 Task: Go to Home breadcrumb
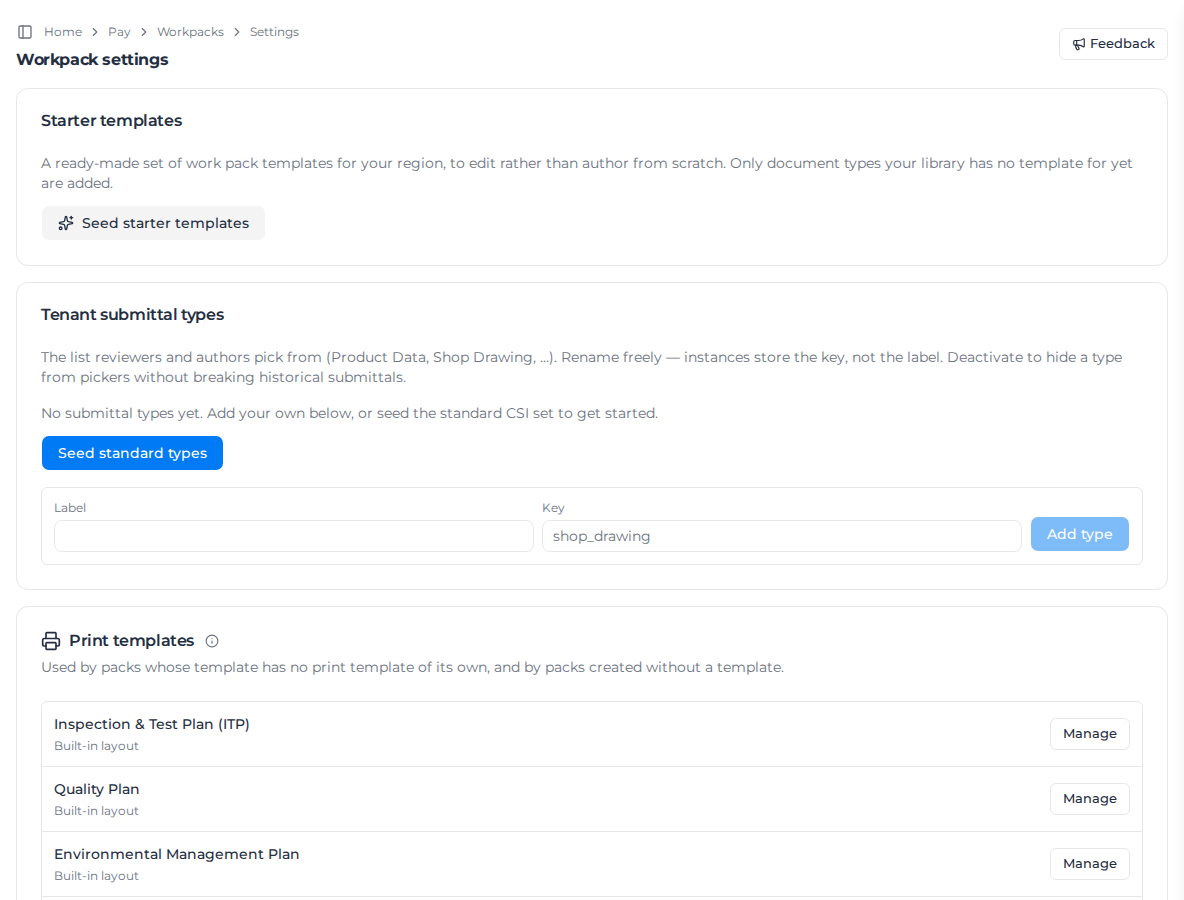click(x=63, y=32)
